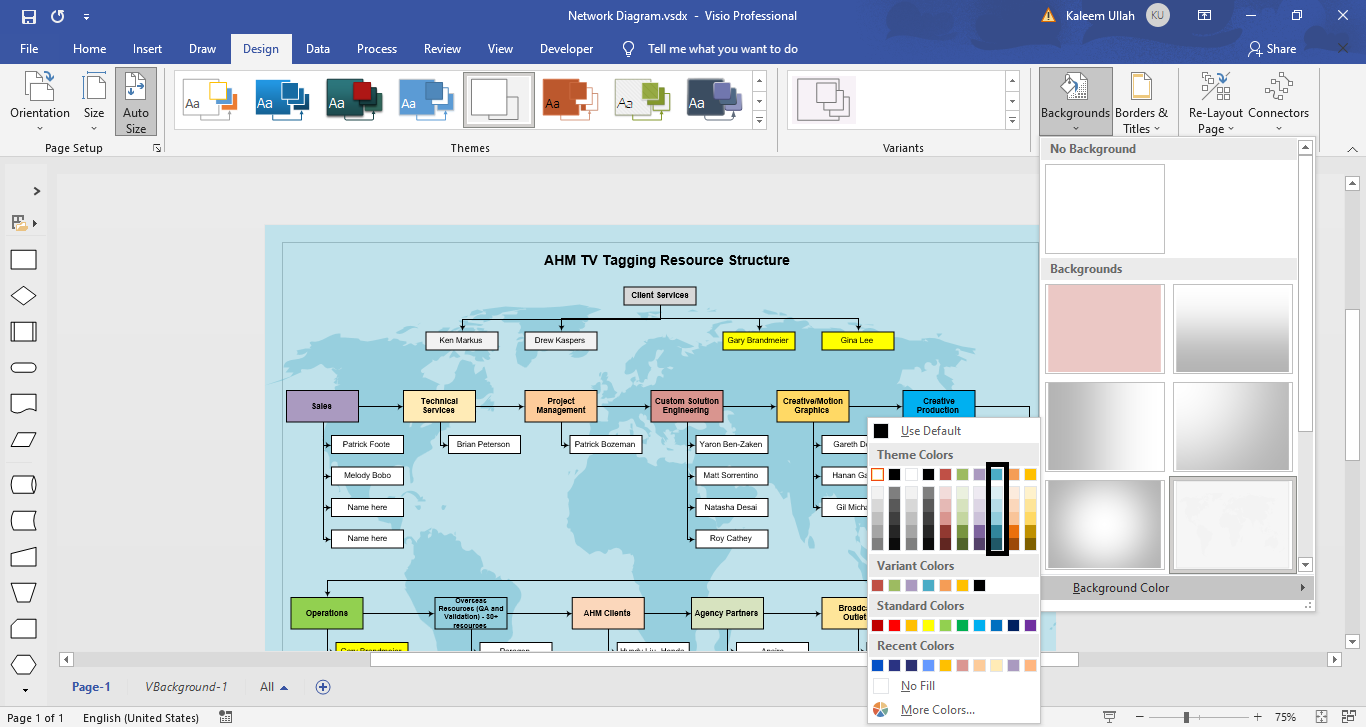
Task: Click the Save icon in Quick Access toolbar
Action: click(x=27, y=16)
